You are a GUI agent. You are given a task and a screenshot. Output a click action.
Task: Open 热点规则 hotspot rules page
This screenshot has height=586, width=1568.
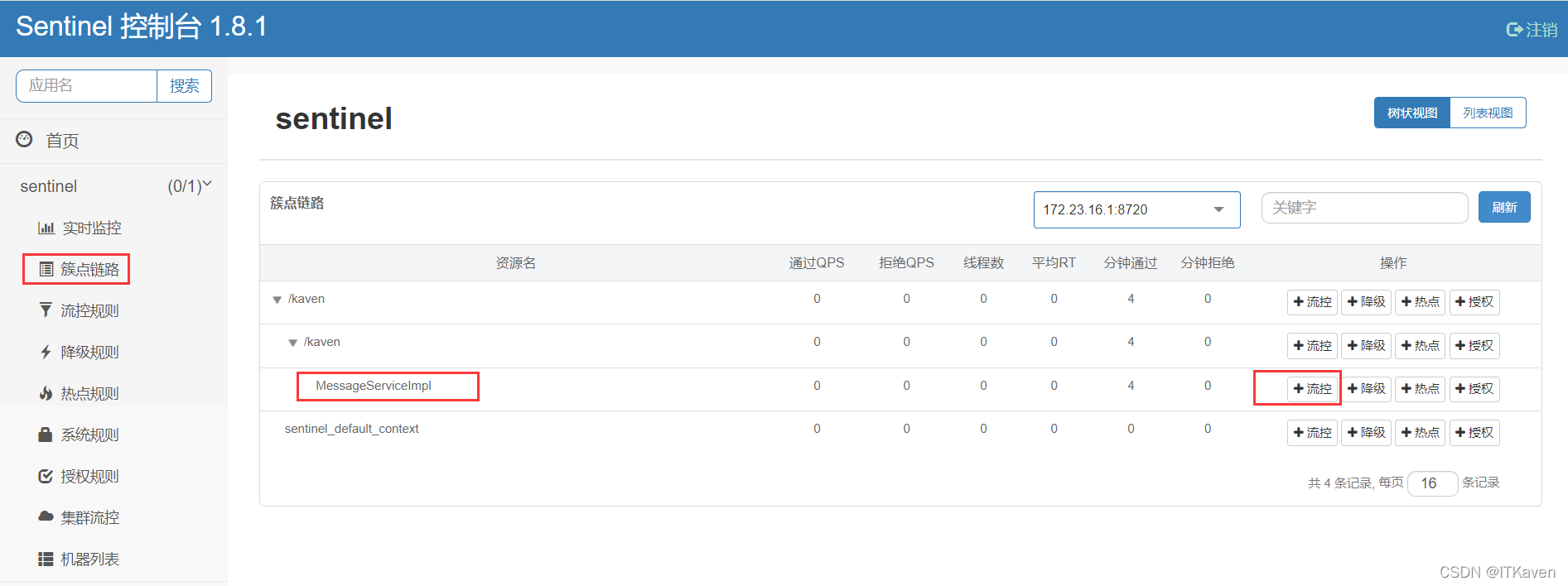coord(89,393)
